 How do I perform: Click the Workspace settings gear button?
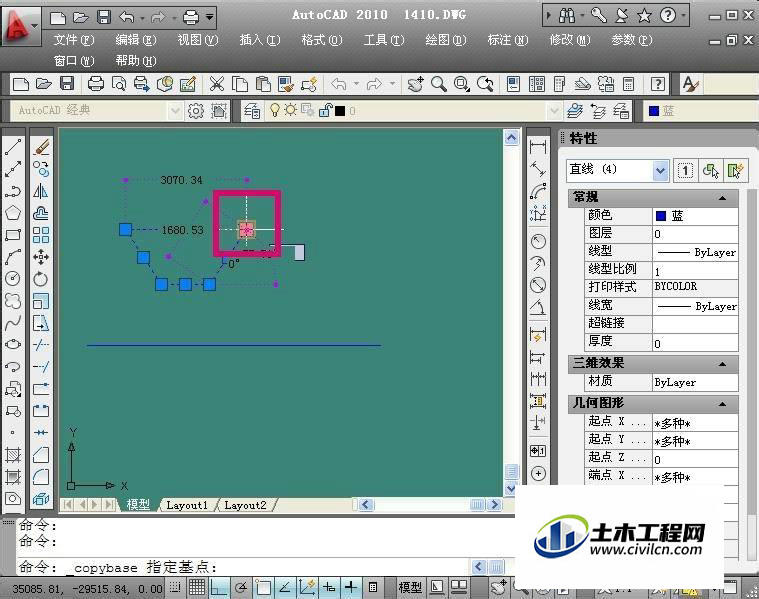[x=196, y=111]
